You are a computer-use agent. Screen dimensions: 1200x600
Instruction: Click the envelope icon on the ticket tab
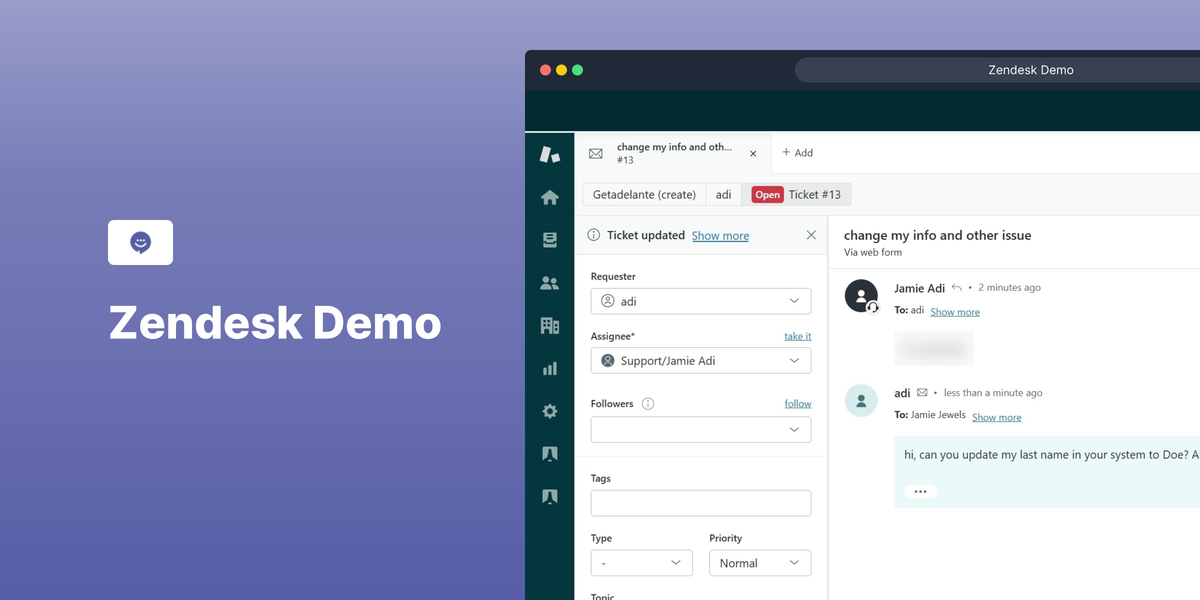point(596,153)
